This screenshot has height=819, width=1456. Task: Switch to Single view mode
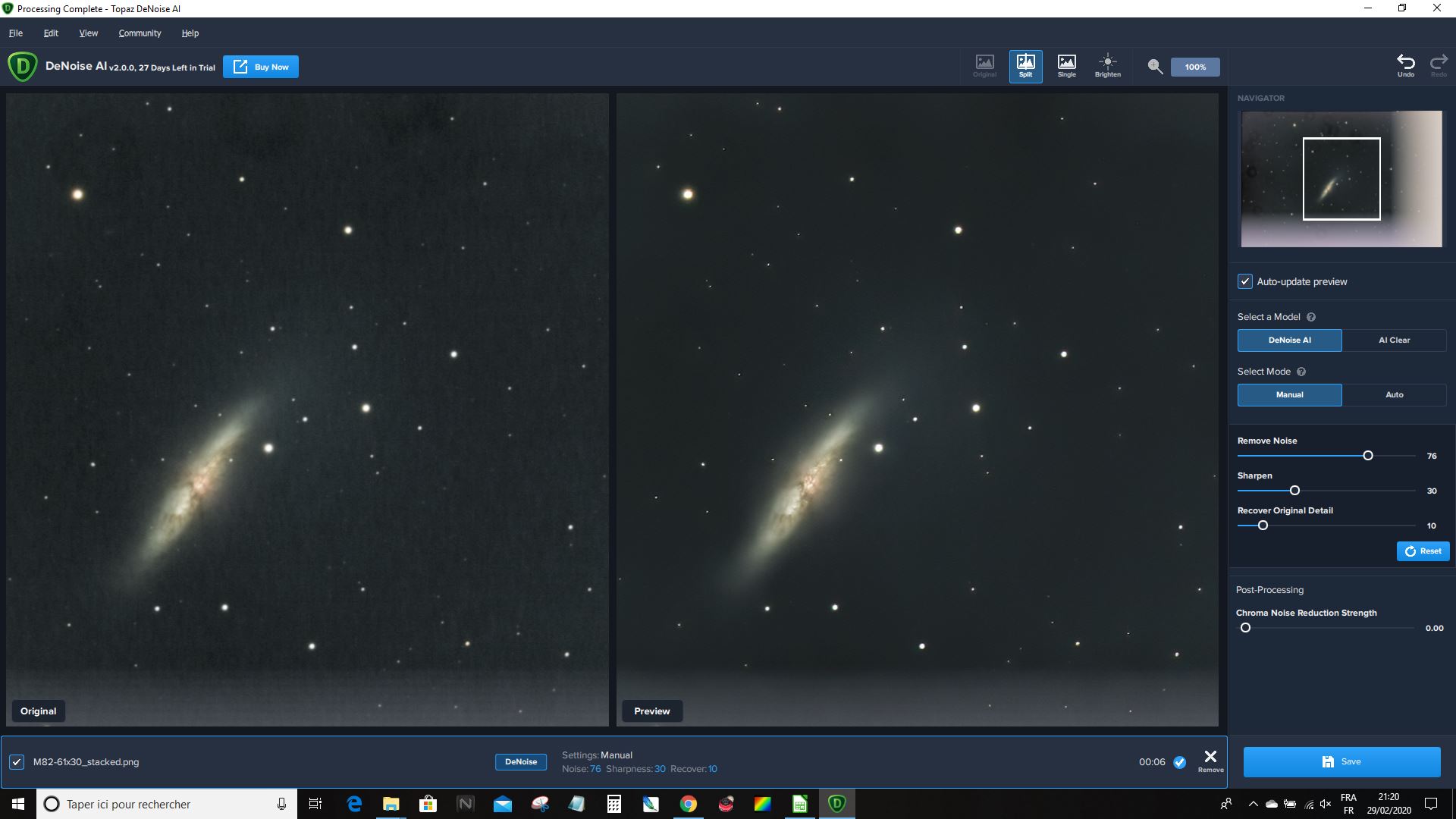[x=1066, y=66]
